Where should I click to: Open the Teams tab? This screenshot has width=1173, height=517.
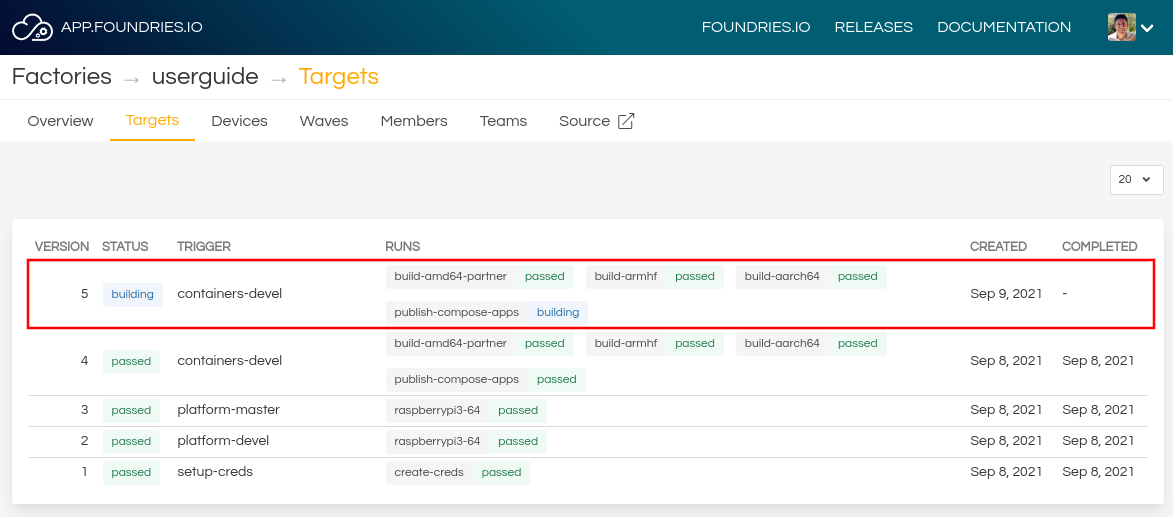tap(503, 121)
